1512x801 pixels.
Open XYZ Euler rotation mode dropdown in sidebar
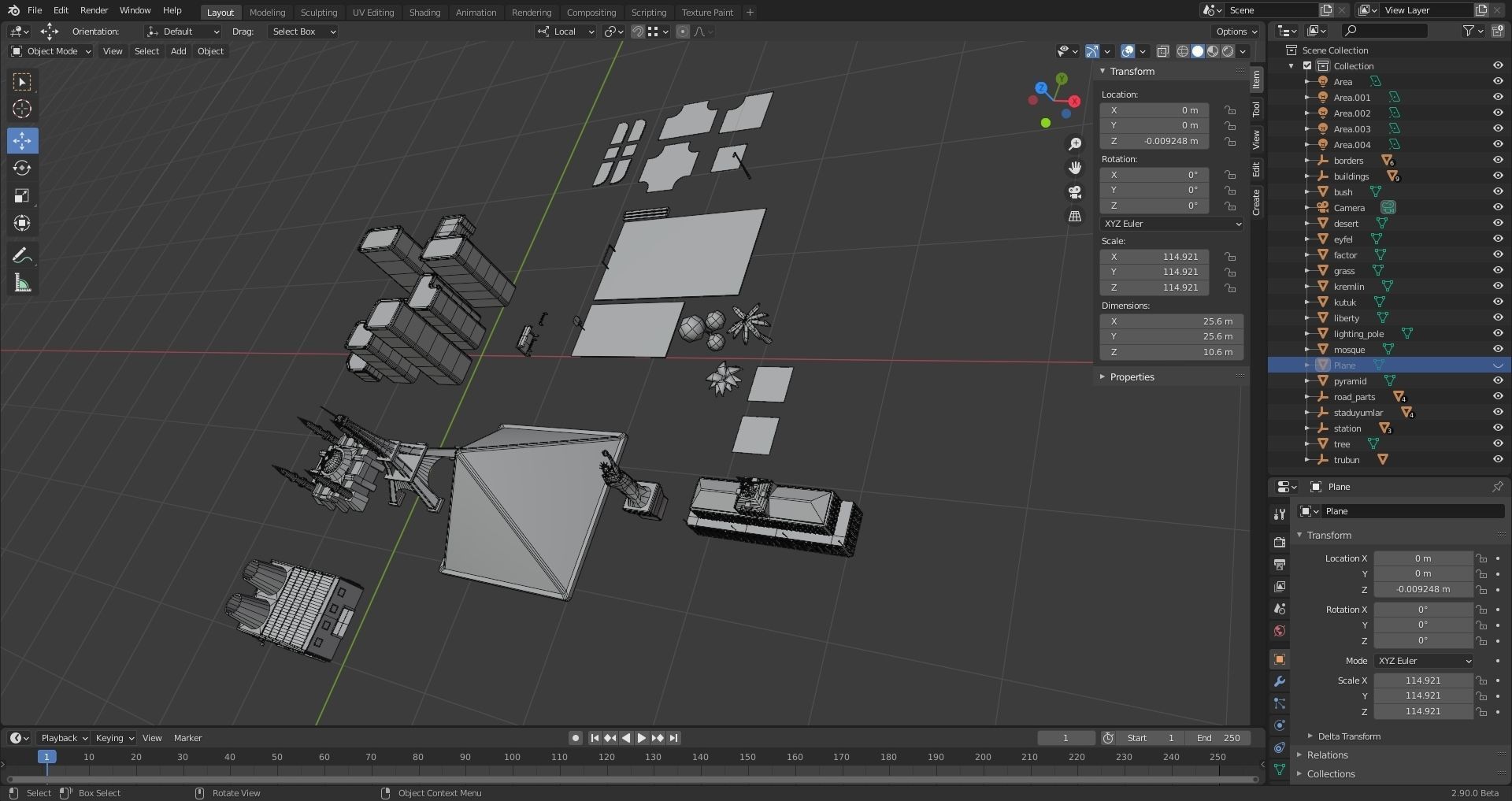click(x=1172, y=224)
